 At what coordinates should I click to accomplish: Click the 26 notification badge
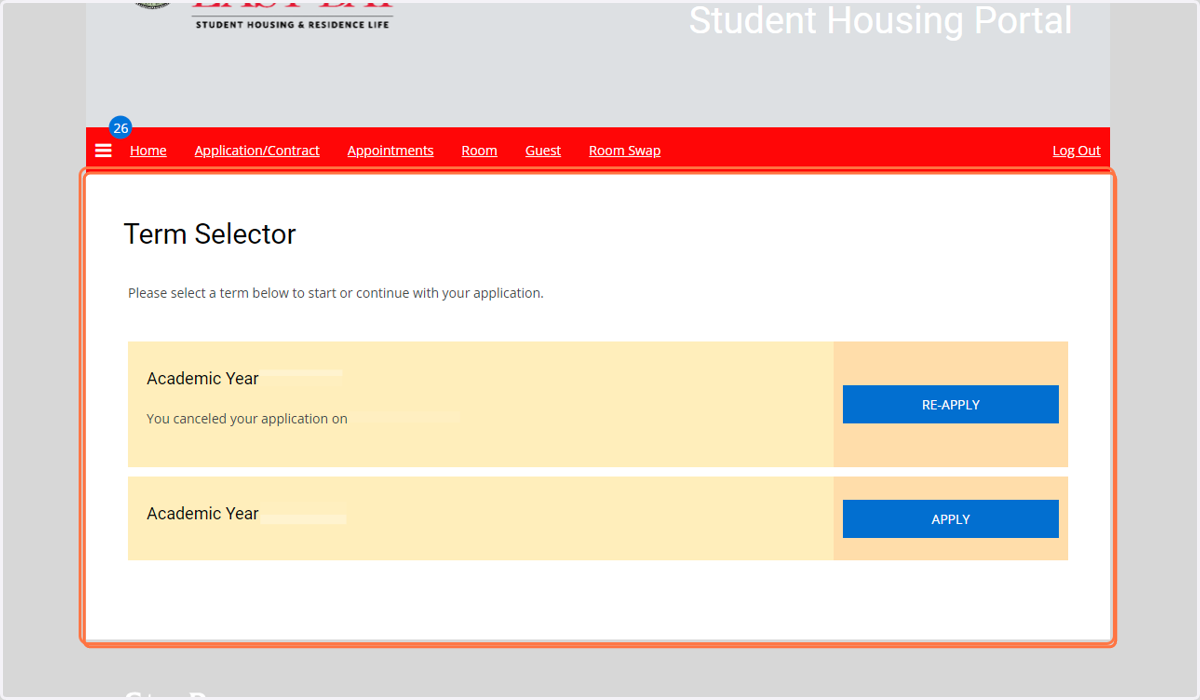pos(120,128)
